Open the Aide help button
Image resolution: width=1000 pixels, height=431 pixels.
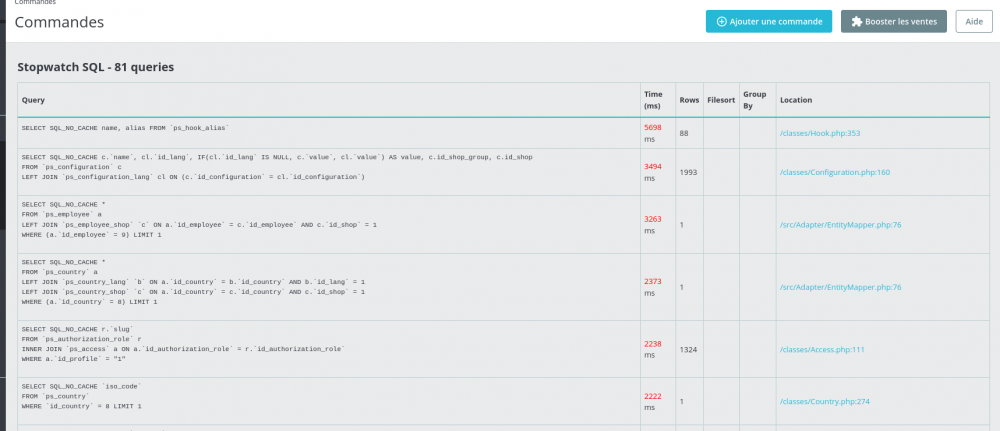pyautogui.click(x=974, y=21)
